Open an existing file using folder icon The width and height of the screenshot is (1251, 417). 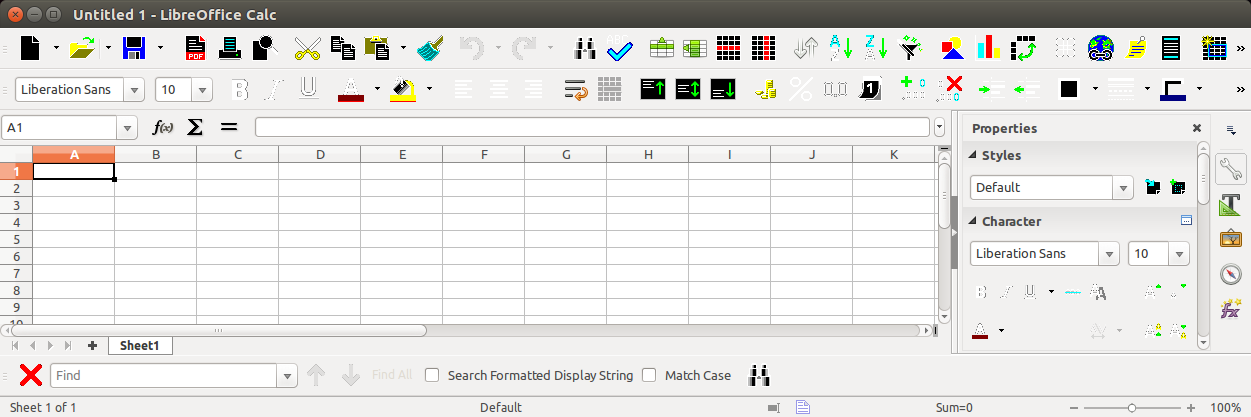[x=82, y=48]
